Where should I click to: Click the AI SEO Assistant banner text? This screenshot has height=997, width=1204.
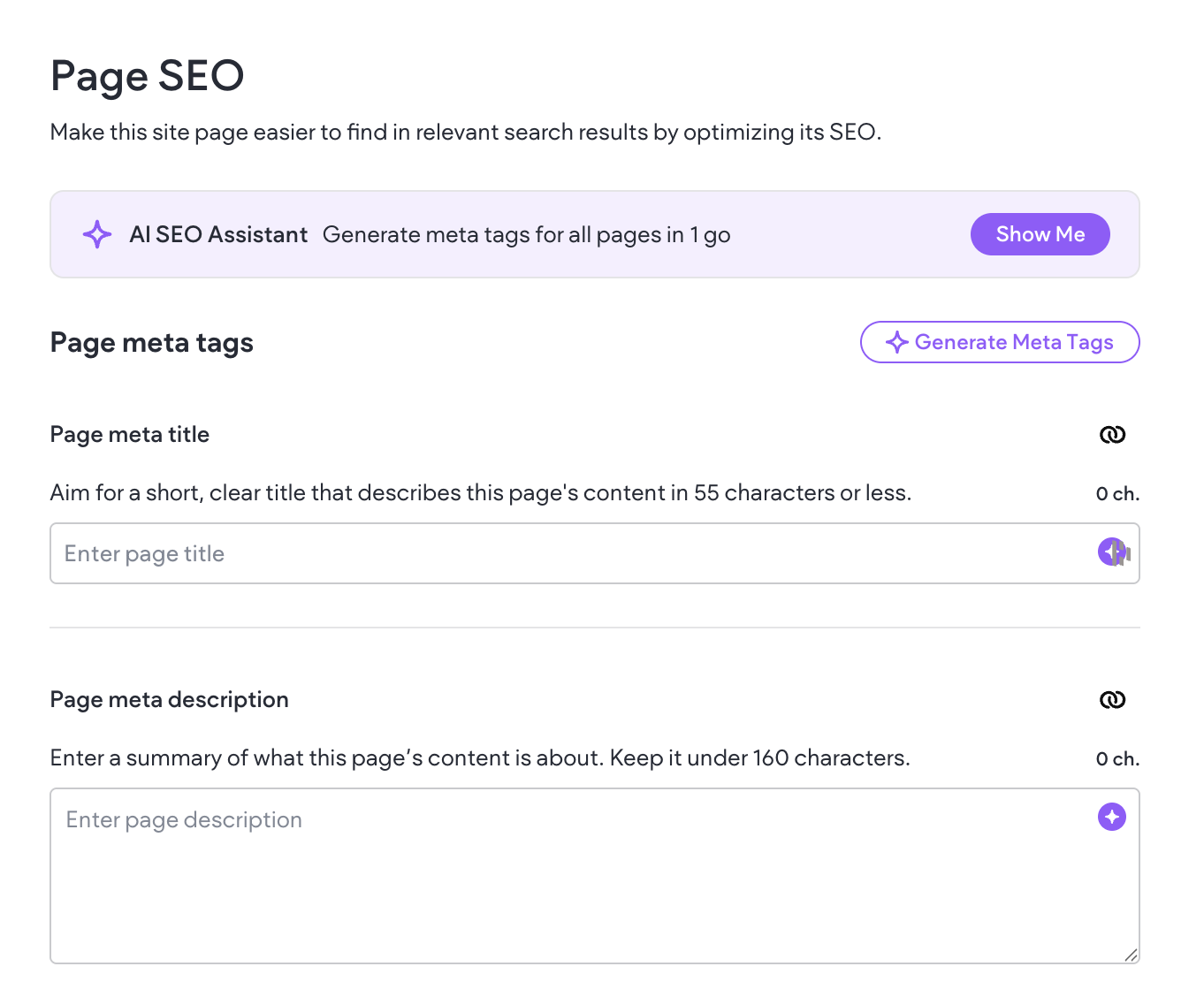[527, 234]
